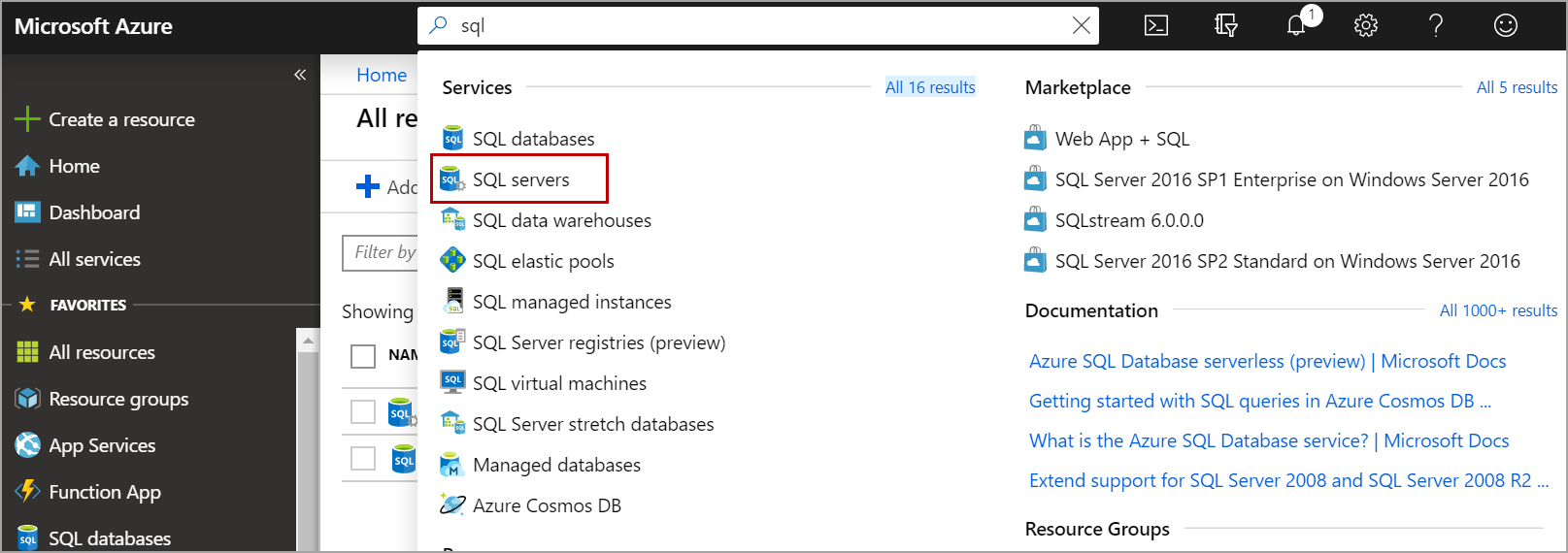Open Cloud Shell from the top bar
This screenshot has height=553, width=1568.
pyautogui.click(x=1156, y=26)
